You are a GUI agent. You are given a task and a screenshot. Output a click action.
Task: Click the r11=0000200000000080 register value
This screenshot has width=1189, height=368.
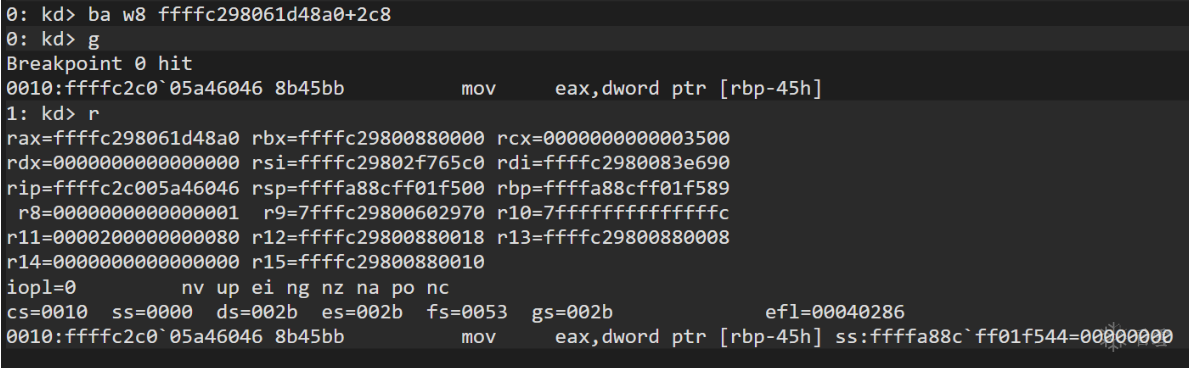[x=123, y=237]
